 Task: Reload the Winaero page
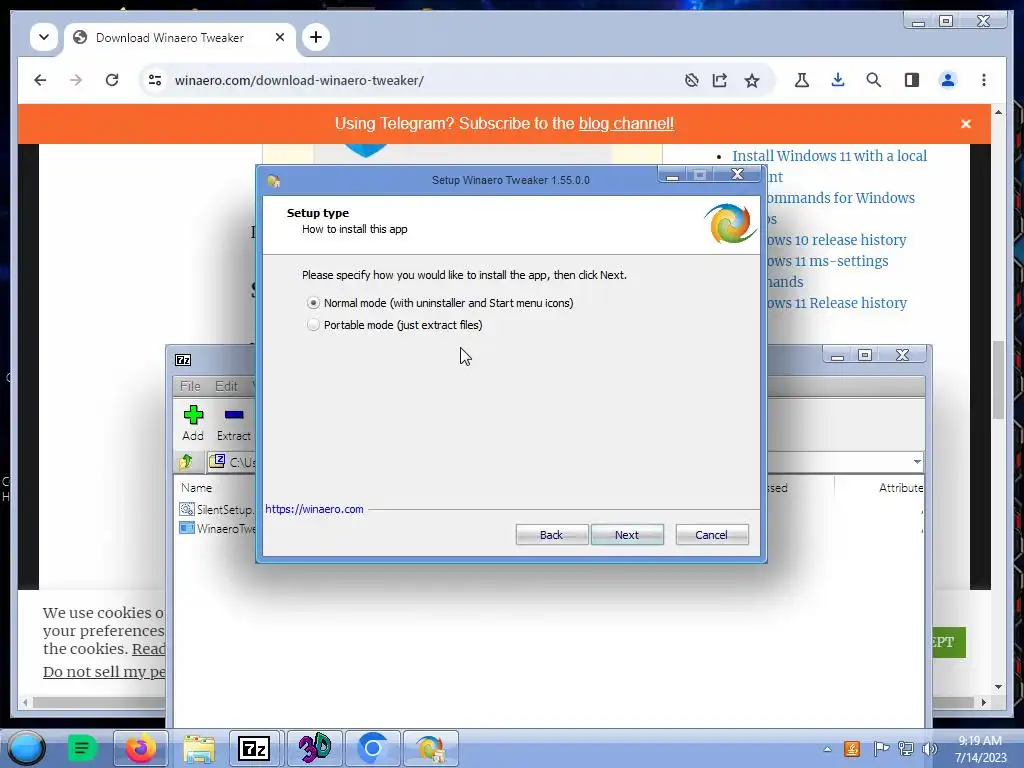click(x=112, y=80)
